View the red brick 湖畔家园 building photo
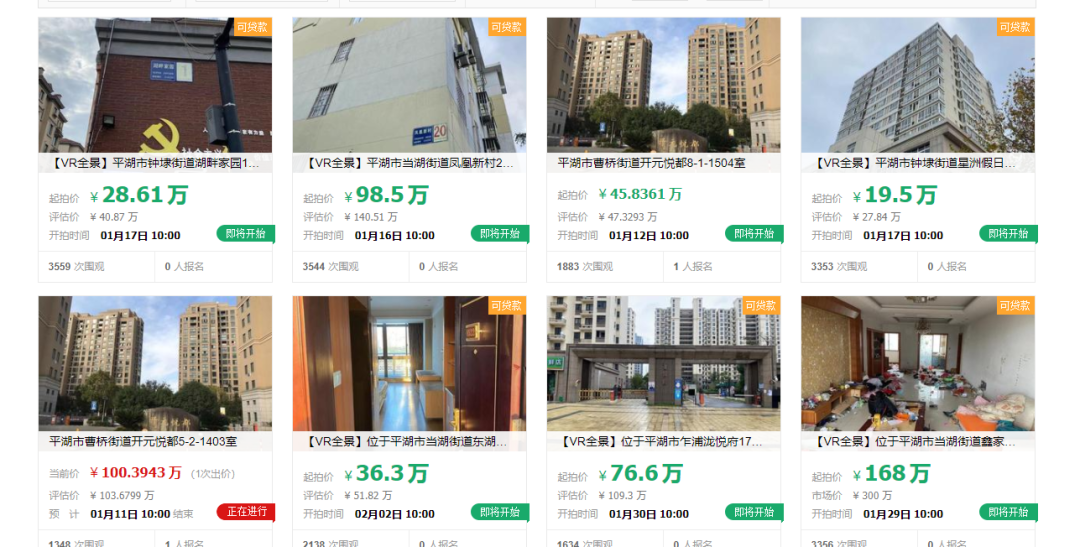The height and width of the screenshot is (547, 1080). [155, 85]
